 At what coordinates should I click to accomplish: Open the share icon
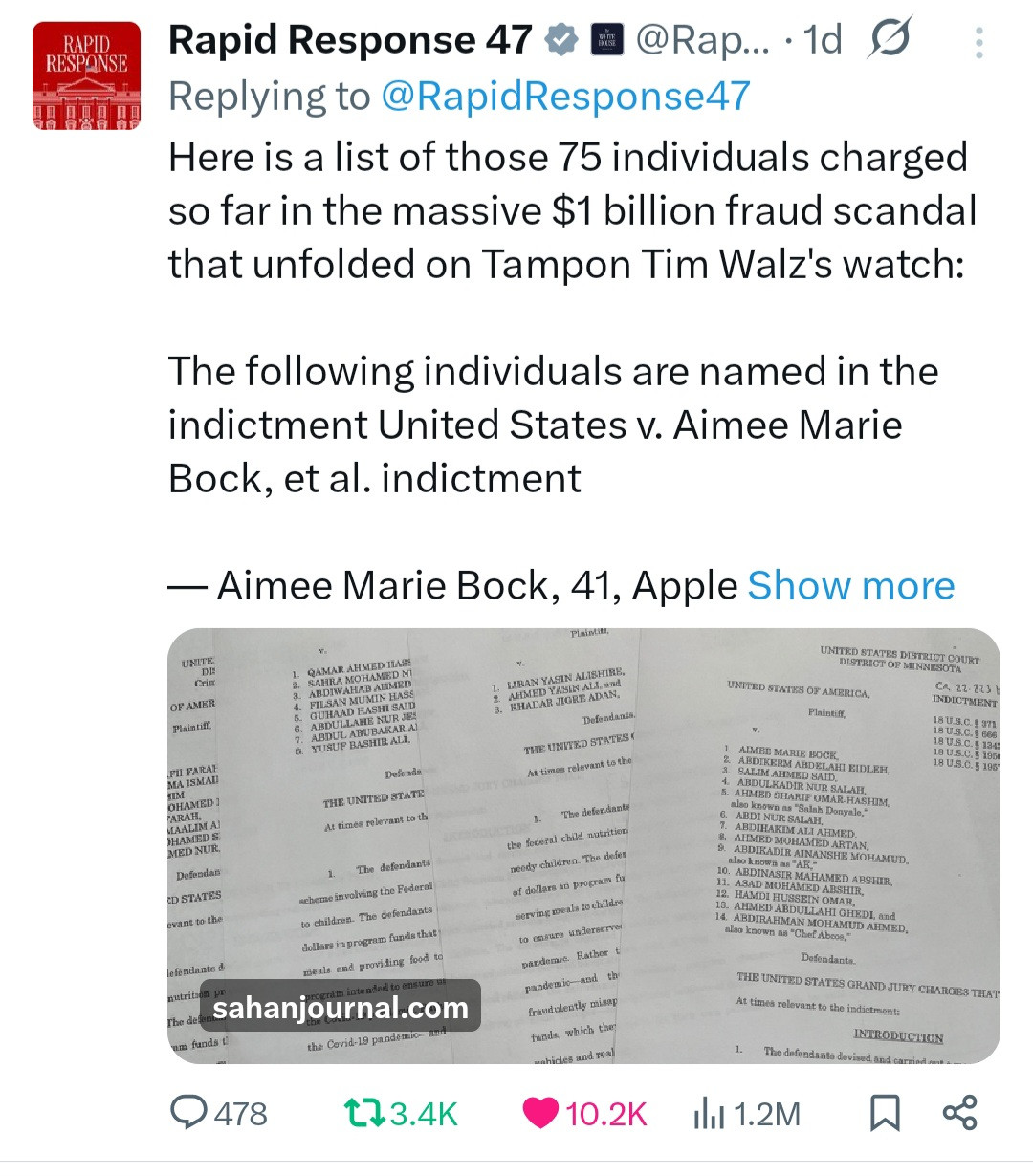[959, 1114]
